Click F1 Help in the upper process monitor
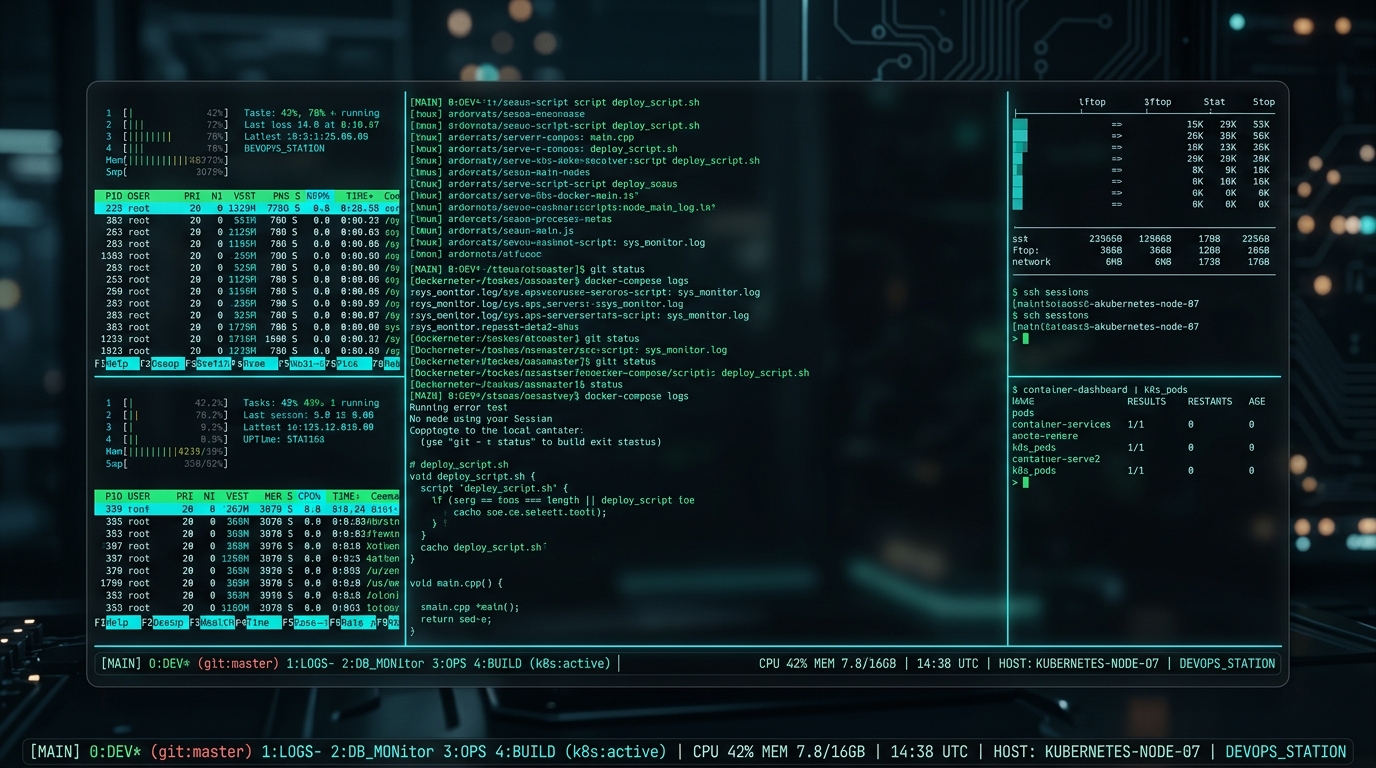 point(118,364)
